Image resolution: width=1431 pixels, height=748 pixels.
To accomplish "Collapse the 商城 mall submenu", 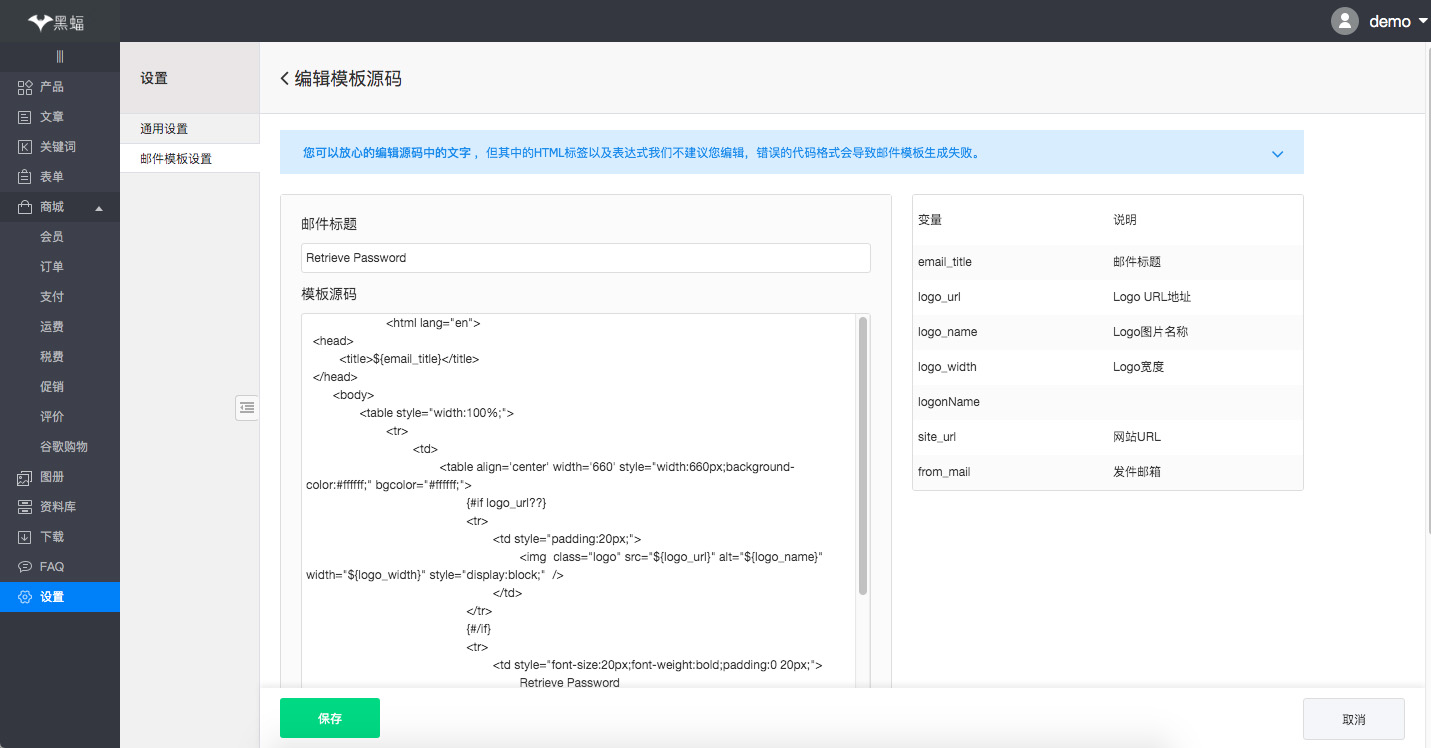I will [x=98, y=208].
